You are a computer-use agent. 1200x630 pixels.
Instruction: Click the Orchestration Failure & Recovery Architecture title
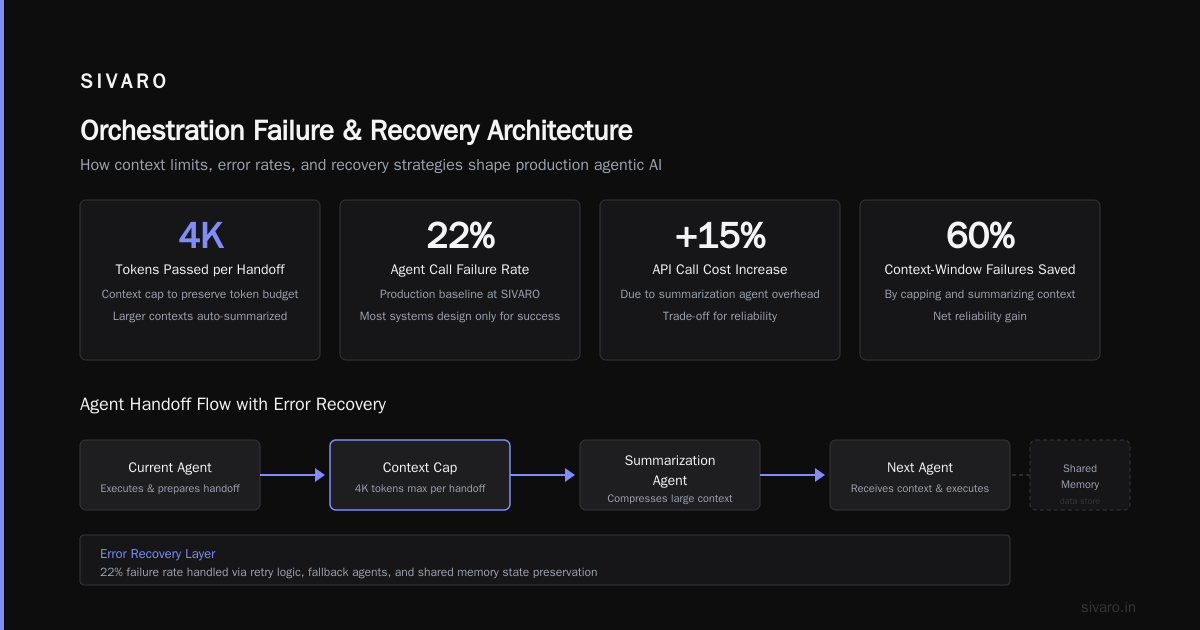coord(356,131)
